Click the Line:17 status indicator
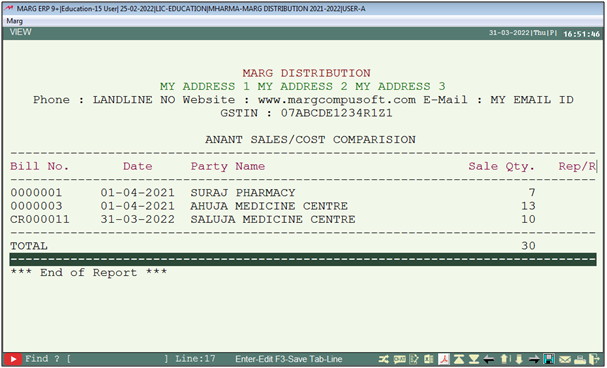The height and width of the screenshot is (368, 607). pos(195,359)
